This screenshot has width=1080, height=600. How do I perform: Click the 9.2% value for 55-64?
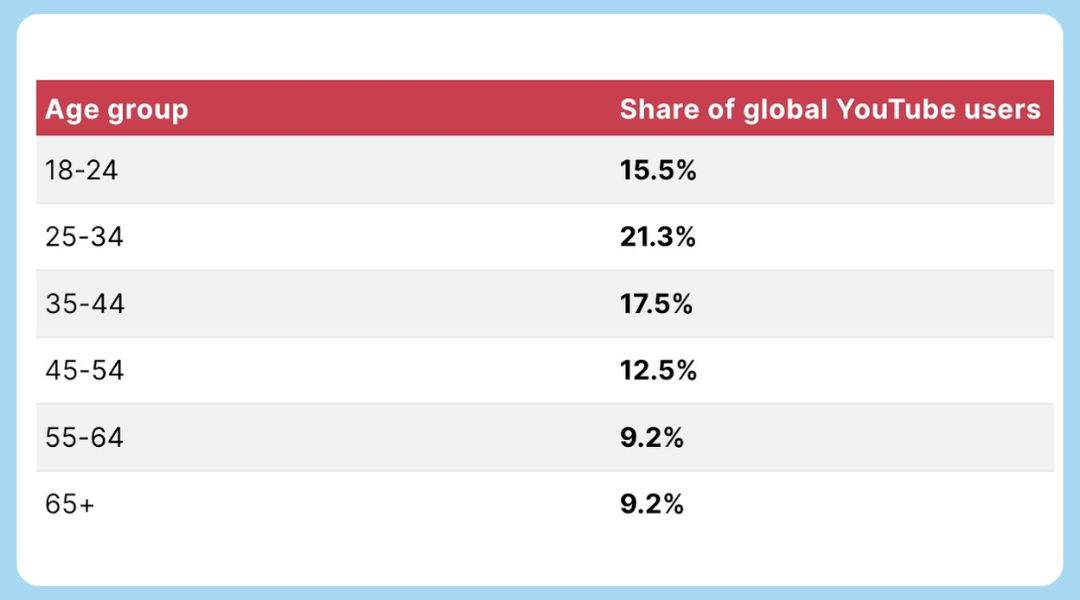pos(652,437)
